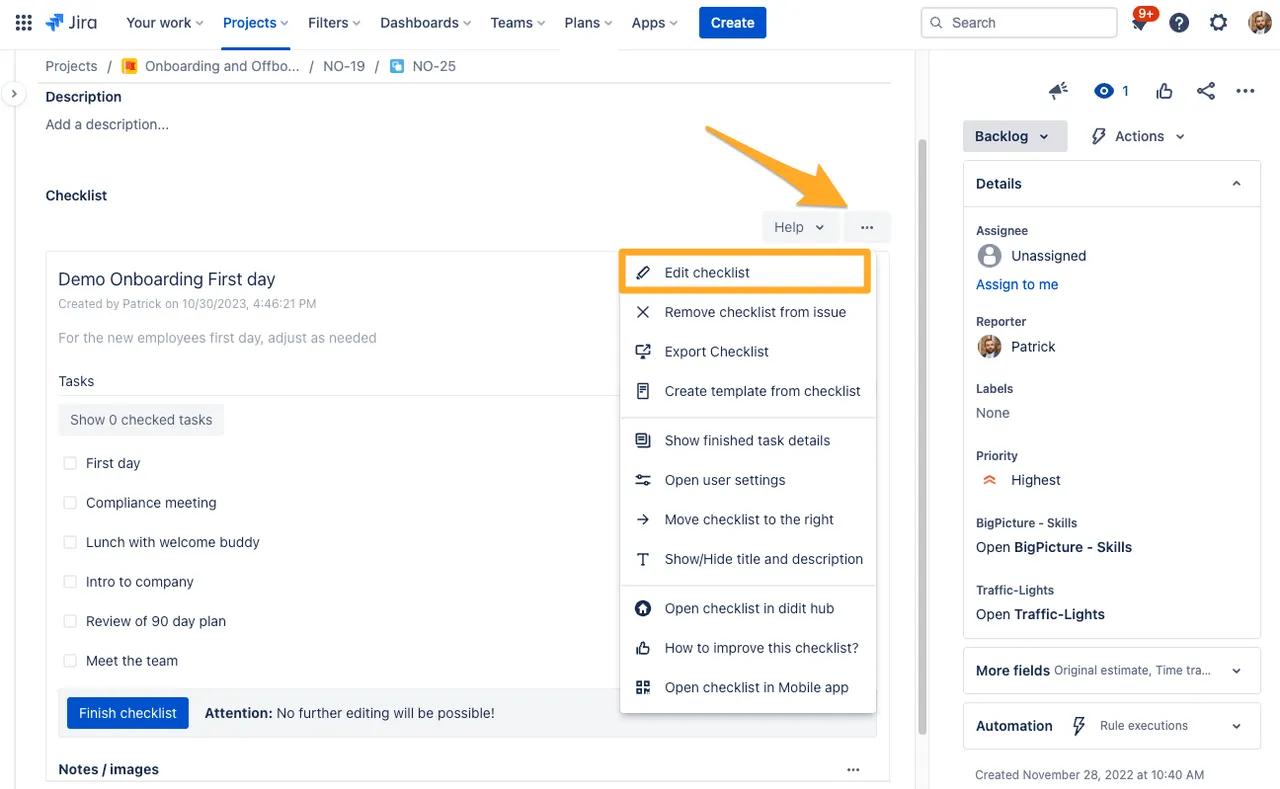Image resolution: width=1280 pixels, height=789 pixels.
Task: Choose Create template from checklist
Action: pyautogui.click(x=748, y=391)
